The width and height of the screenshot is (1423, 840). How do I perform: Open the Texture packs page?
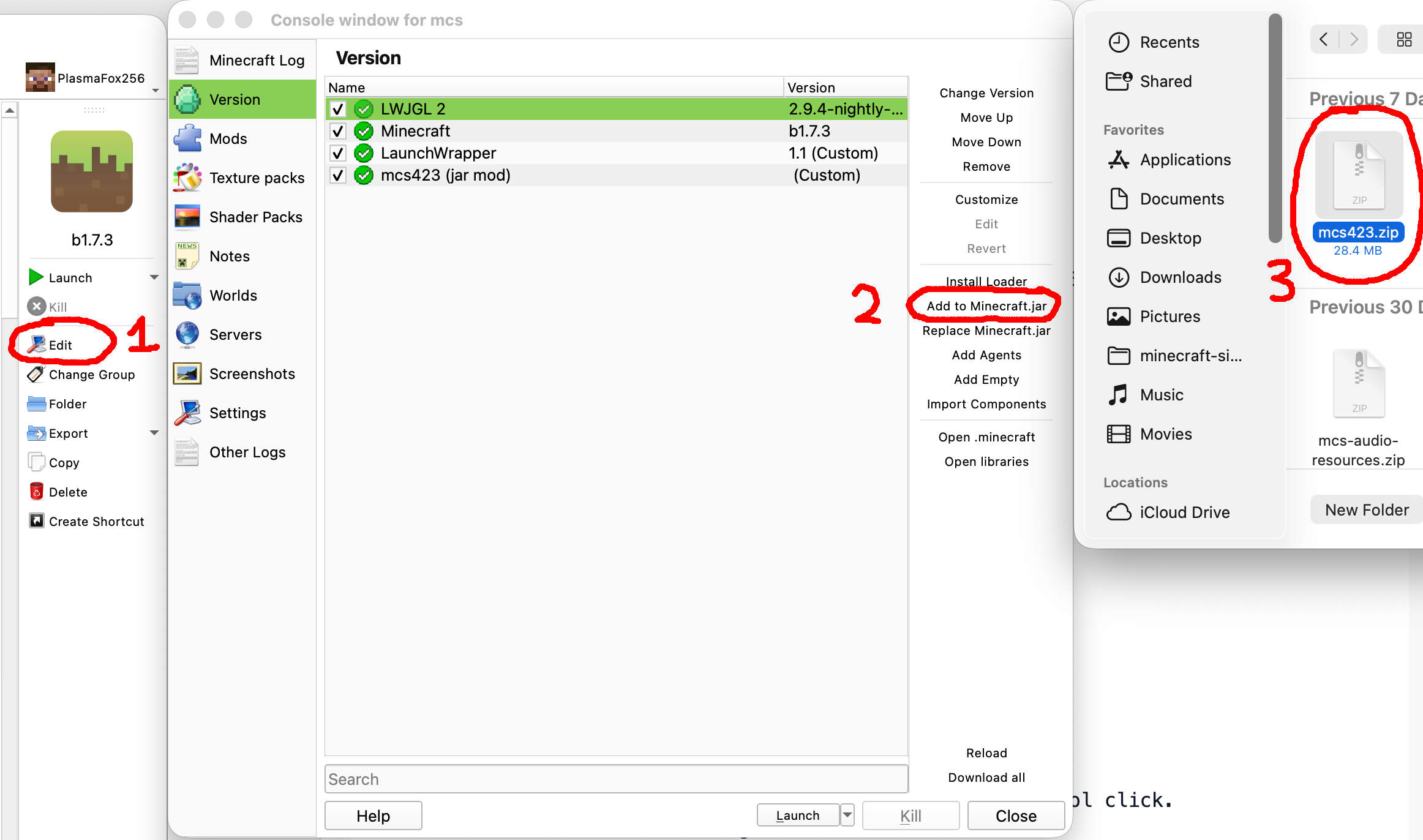tap(242, 178)
